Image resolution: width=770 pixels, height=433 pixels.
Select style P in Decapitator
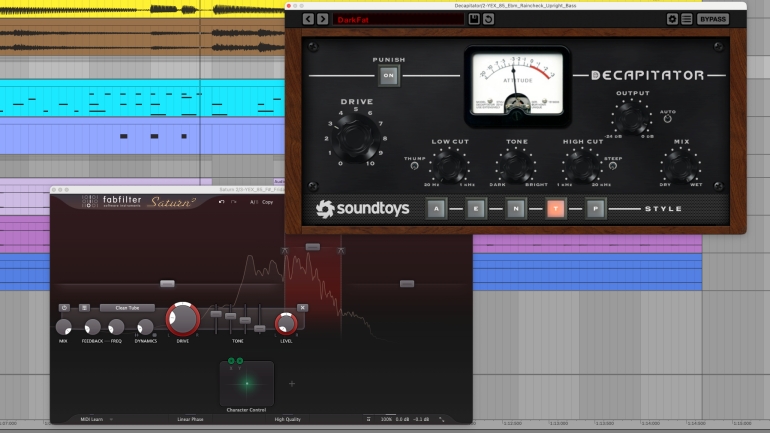596,209
